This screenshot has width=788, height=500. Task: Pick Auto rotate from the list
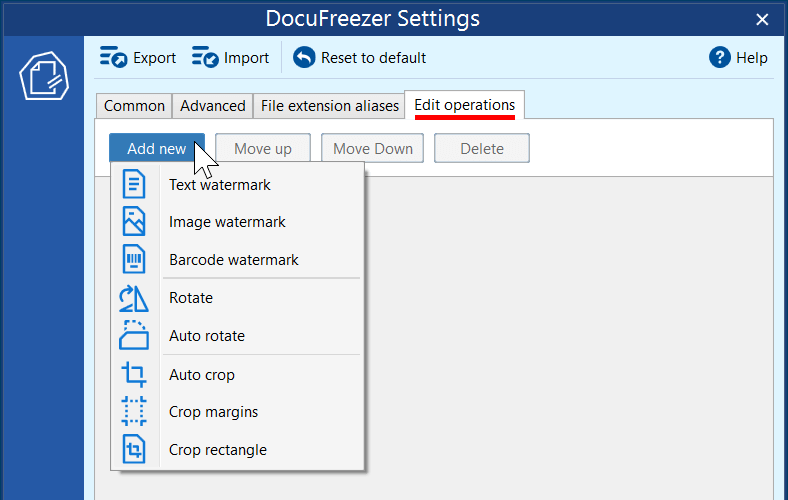207,336
